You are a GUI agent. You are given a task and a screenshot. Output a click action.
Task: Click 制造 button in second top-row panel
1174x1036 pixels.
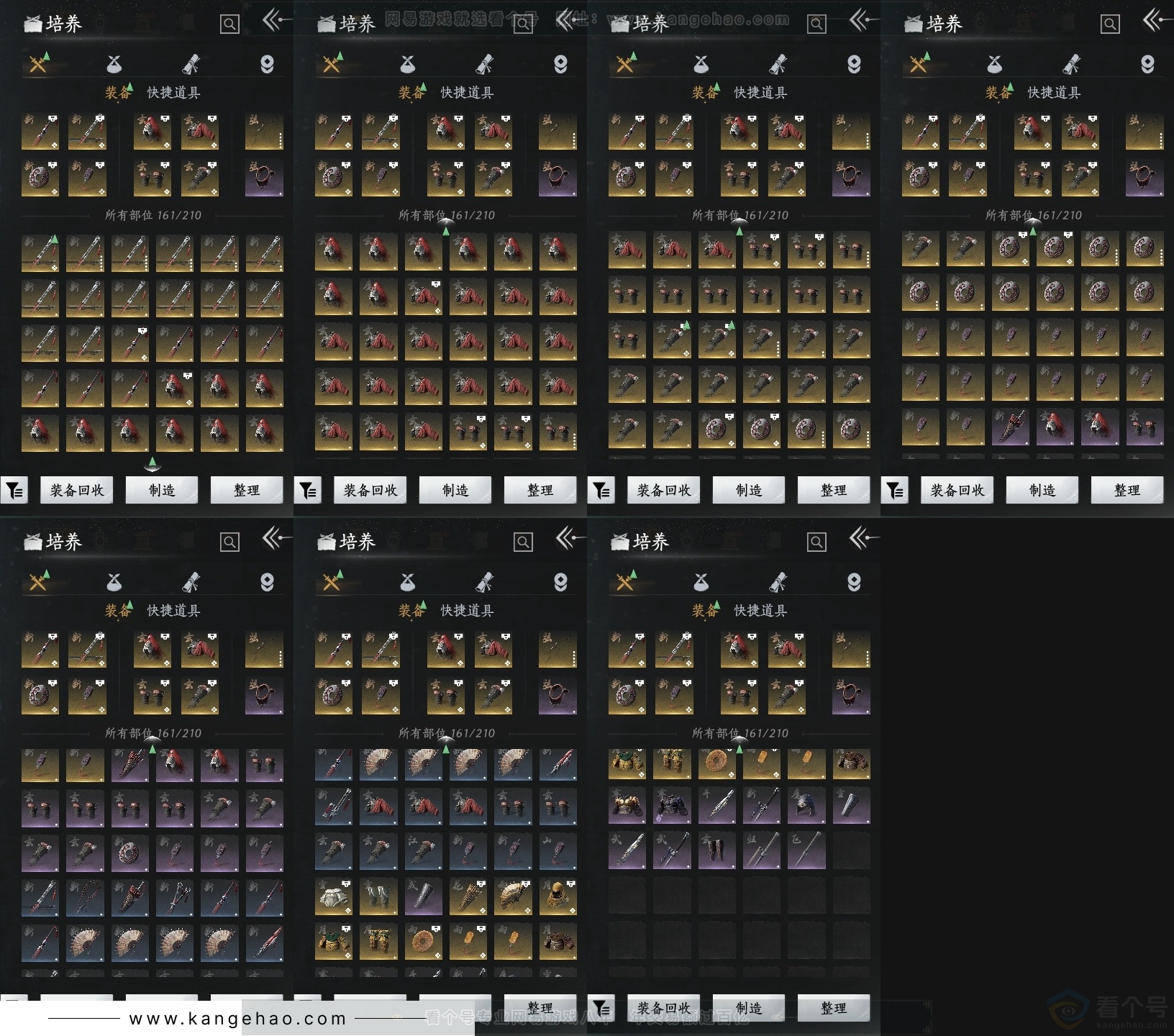click(x=455, y=491)
